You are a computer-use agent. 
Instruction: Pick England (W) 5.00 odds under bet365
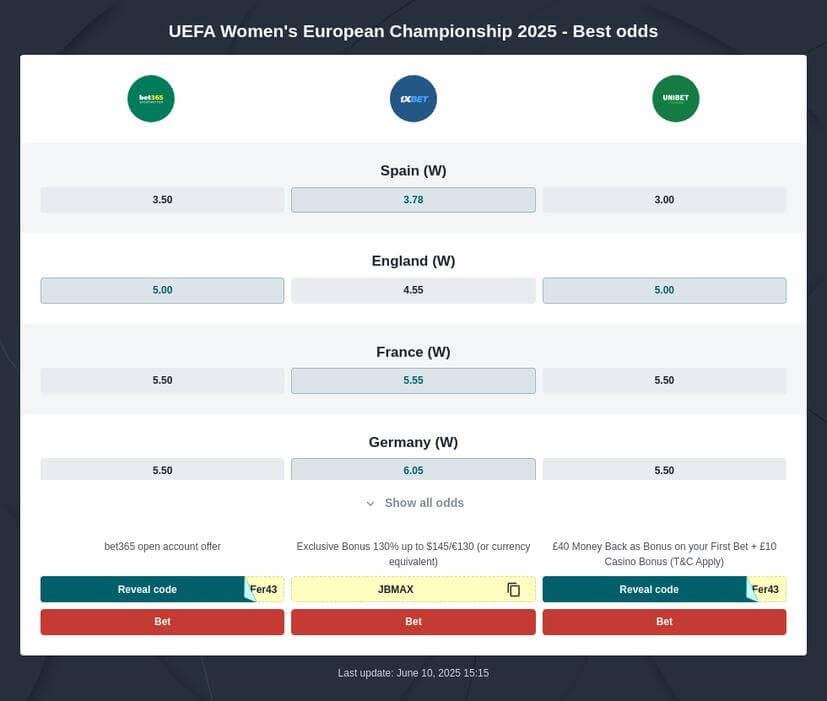162,290
